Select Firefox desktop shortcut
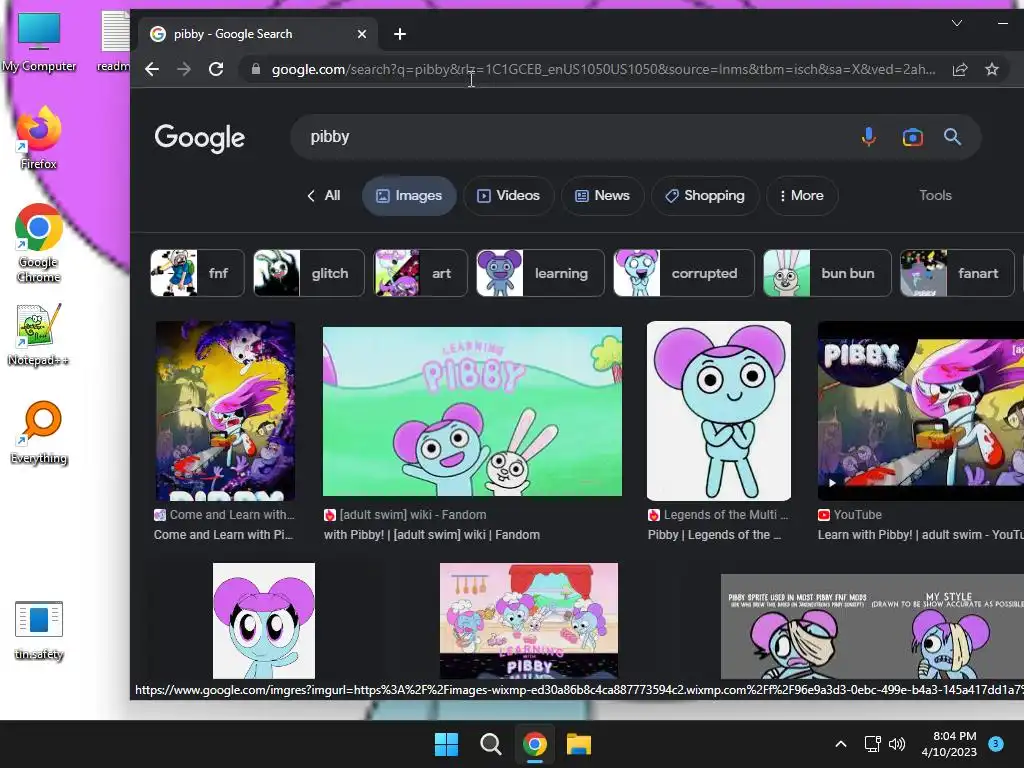This screenshot has height=768, width=1024. tap(39, 138)
